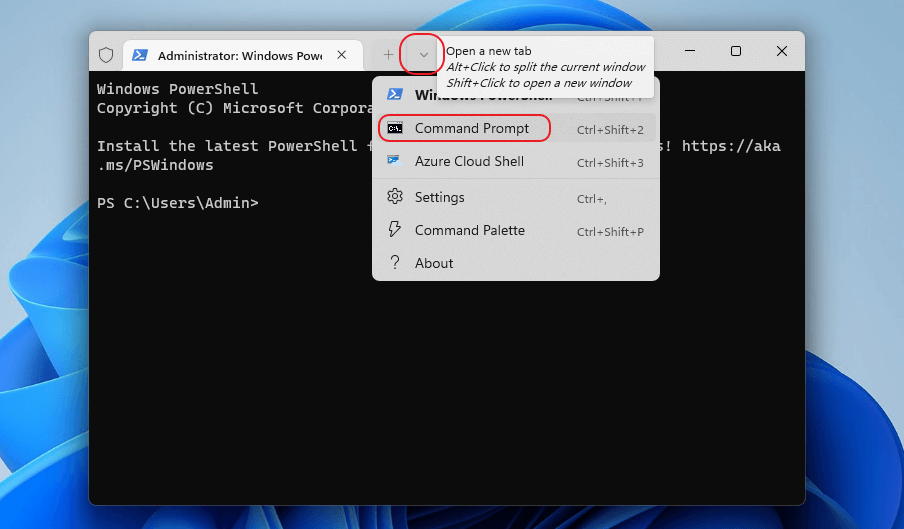Screen dimensions: 904x529
Task: Close the Administrator: Windows PowerShell tab
Action: 342,55
